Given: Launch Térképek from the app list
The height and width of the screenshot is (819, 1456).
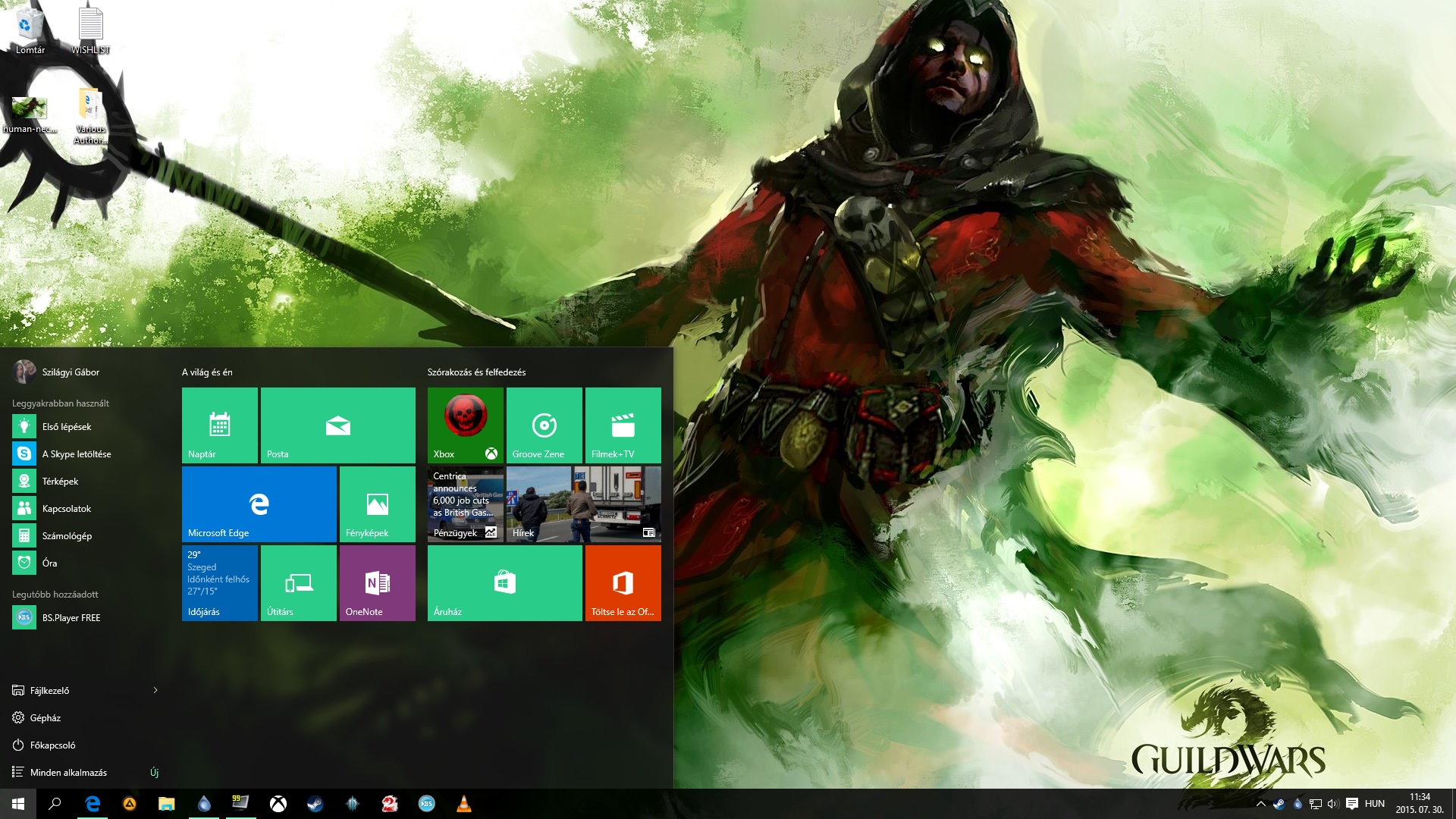Looking at the screenshot, I should point(83,482).
